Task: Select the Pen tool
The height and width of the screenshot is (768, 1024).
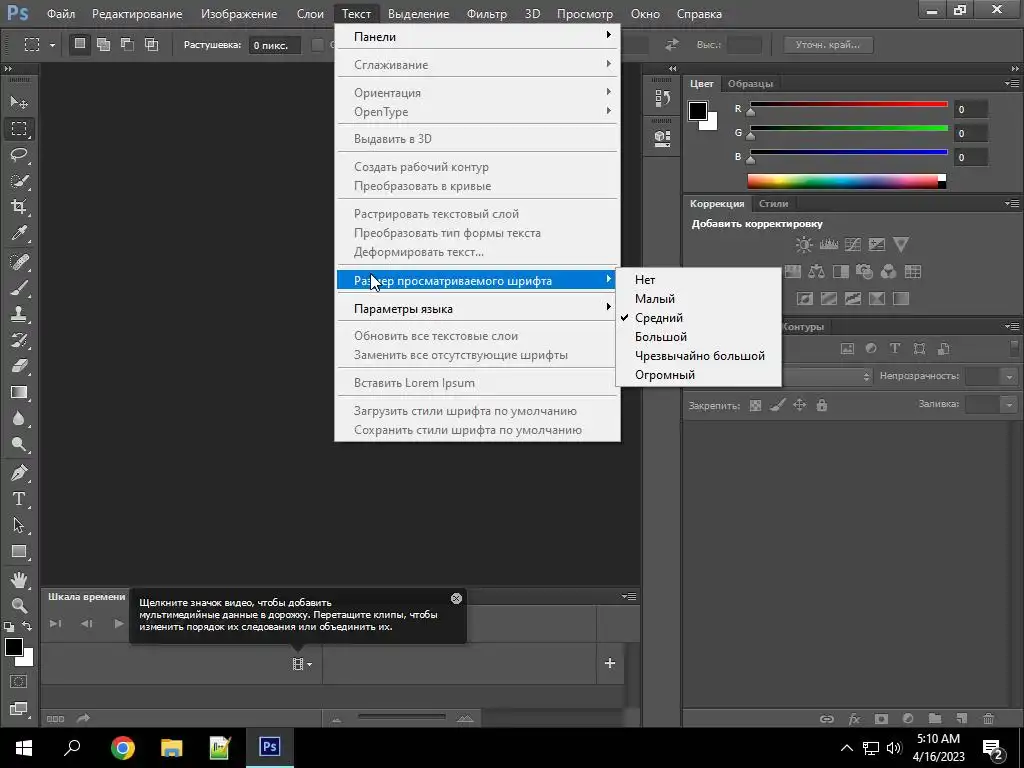Action: point(19,473)
